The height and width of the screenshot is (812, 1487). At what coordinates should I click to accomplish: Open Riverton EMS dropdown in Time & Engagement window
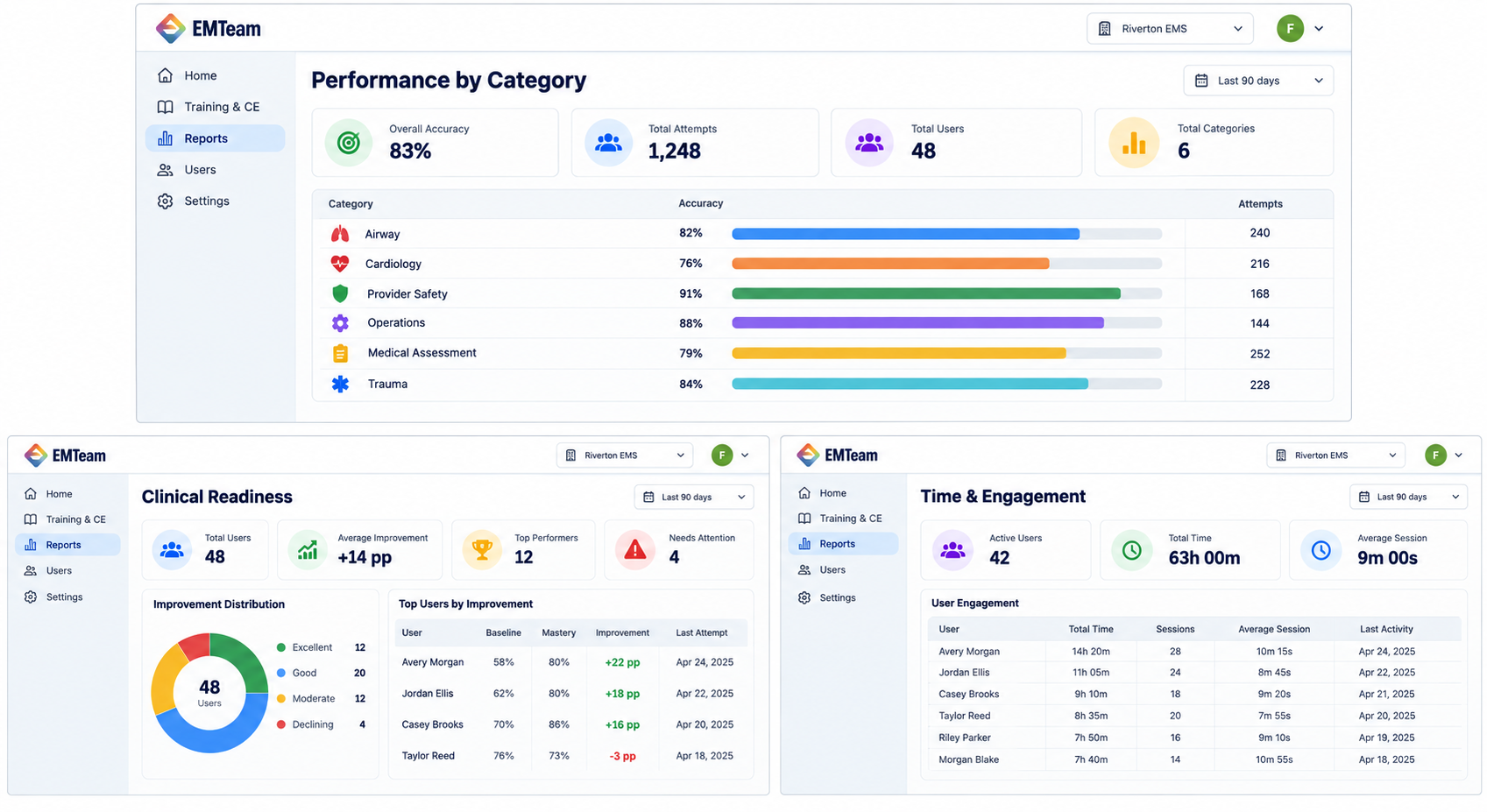pyautogui.click(x=1335, y=455)
